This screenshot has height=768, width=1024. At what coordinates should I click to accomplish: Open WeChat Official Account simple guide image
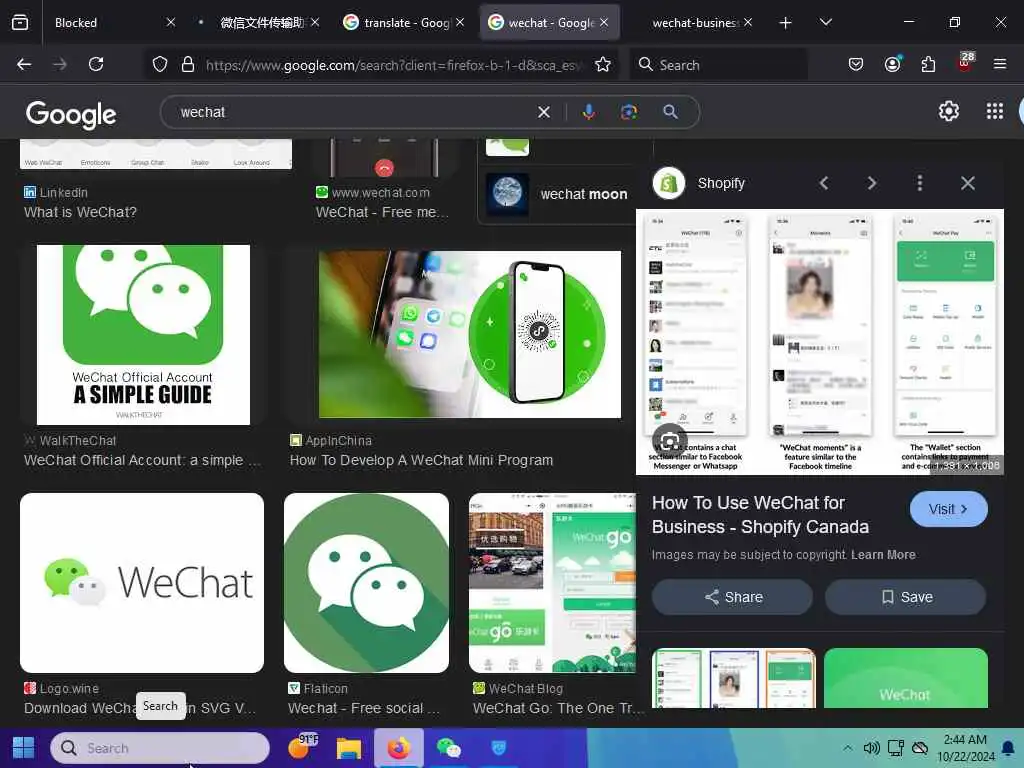(x=143, y=334)
